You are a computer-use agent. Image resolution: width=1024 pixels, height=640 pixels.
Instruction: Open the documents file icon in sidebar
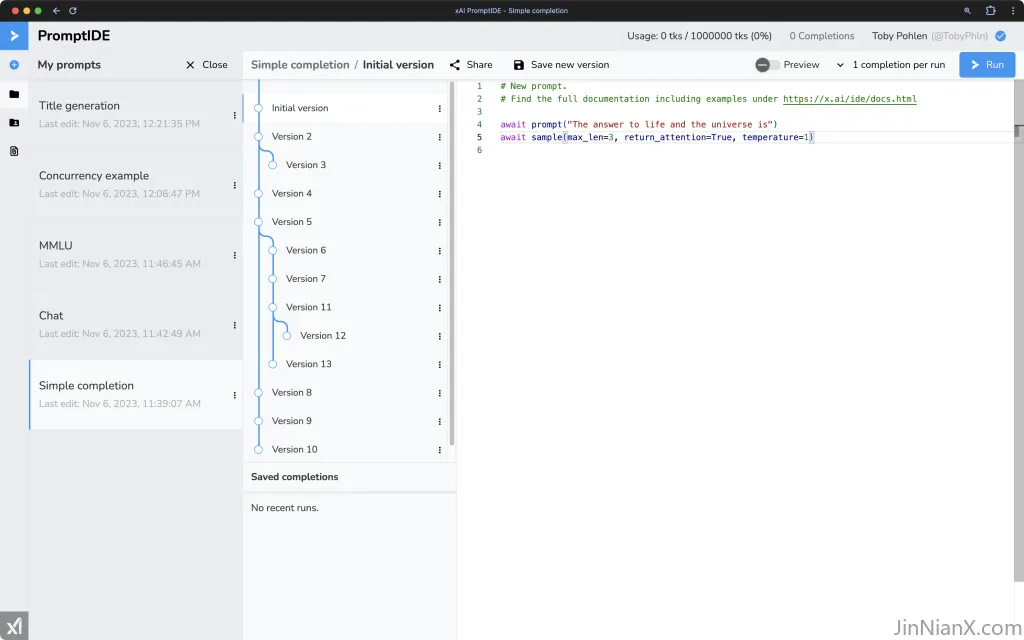click(x=14, y=151)
